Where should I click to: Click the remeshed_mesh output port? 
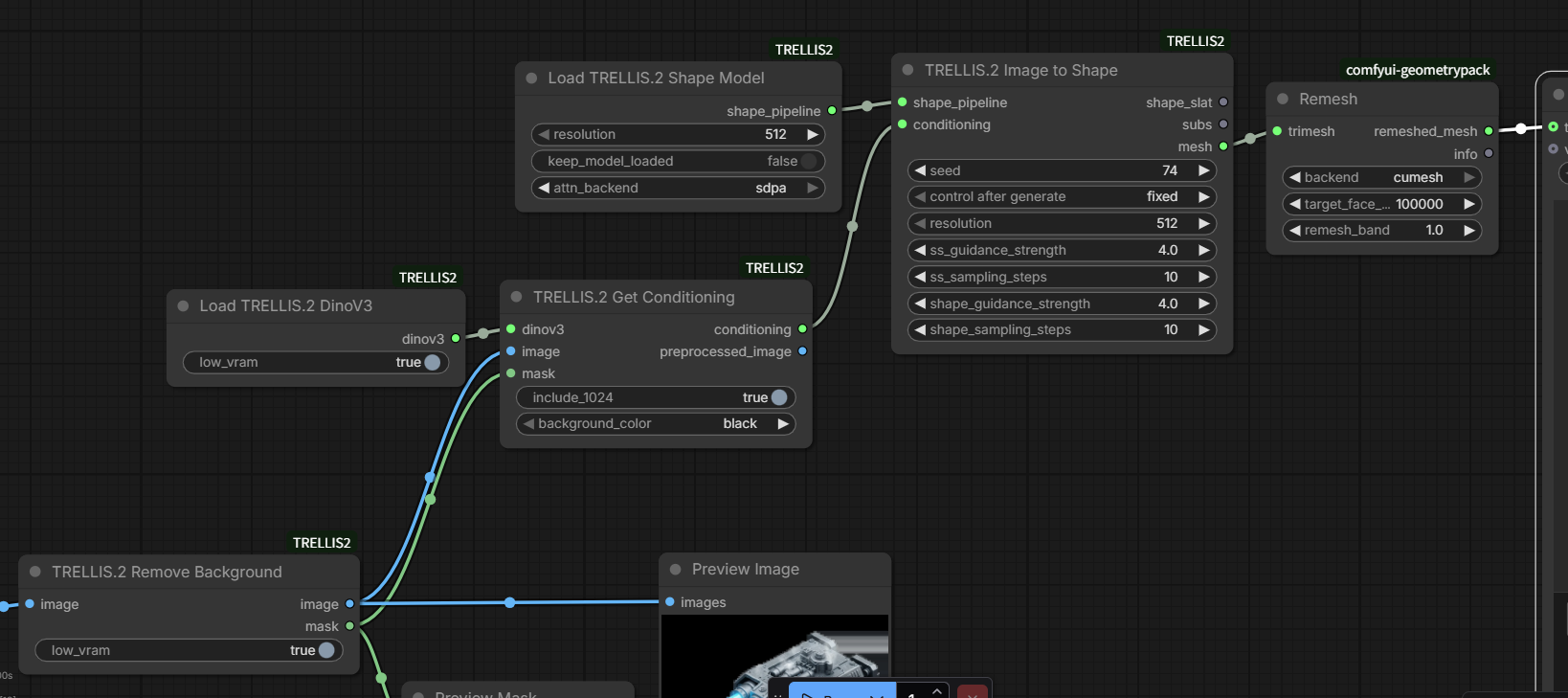click(x=1489, y=131)
